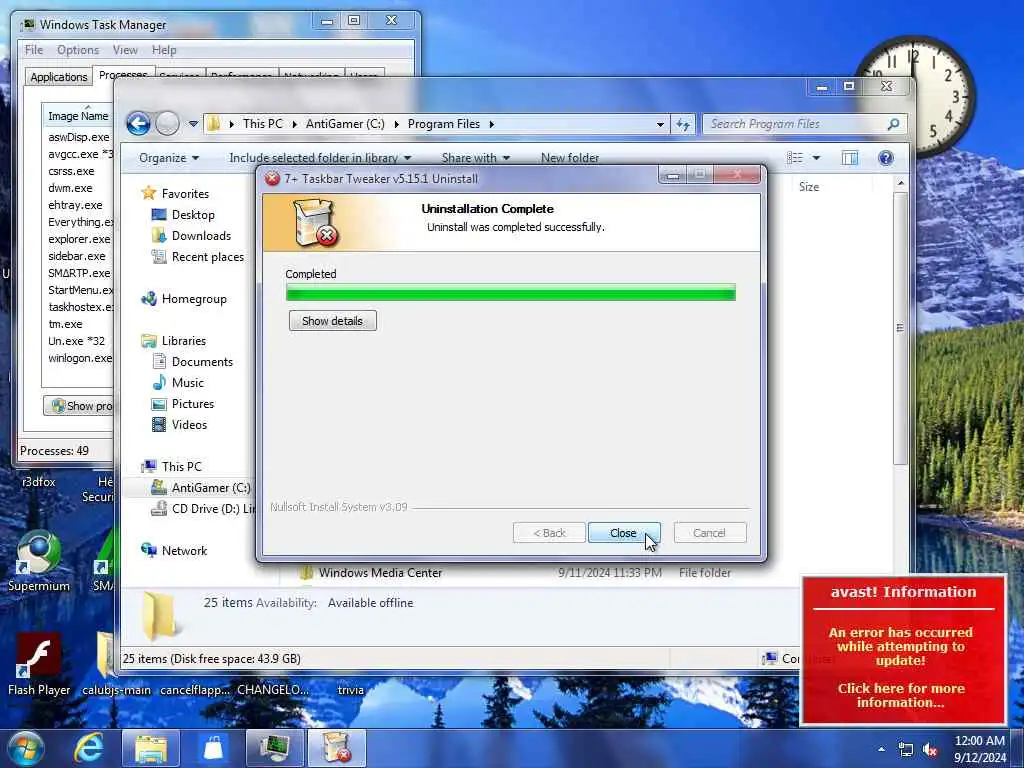The image size is (1024, 768).
Task: Select csrss.exe in process list
Action: pos(71,171)
